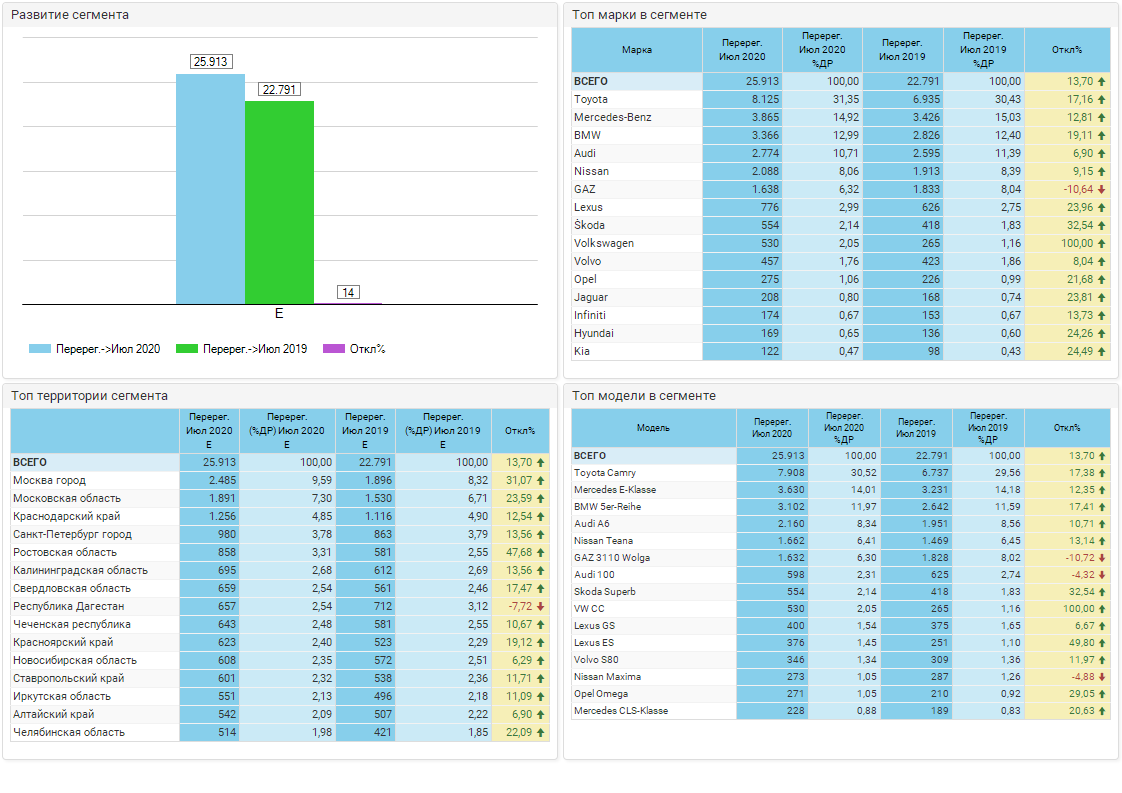Viewport: 1122px width, 793px height.
Task: Click the blue July 2020 chart bar
Action: point(210,189)
